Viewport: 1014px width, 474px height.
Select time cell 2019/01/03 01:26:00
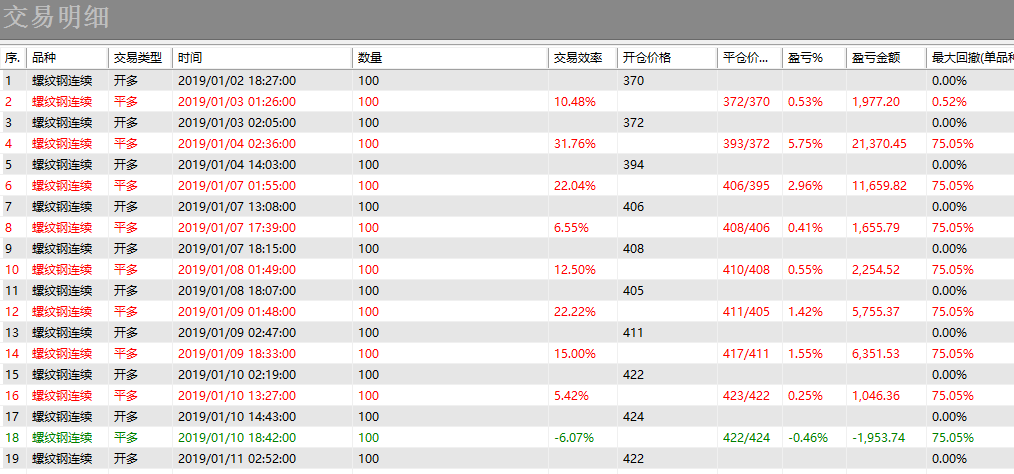click(x=237, y=102)
